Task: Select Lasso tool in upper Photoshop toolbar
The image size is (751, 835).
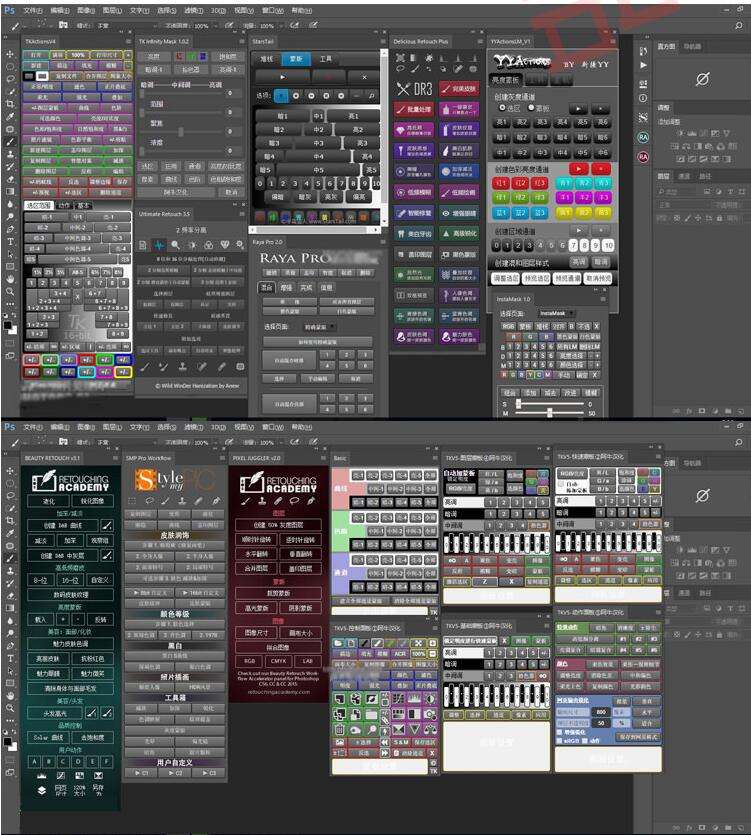Action: pyautogui.click(x=10, y=79)
